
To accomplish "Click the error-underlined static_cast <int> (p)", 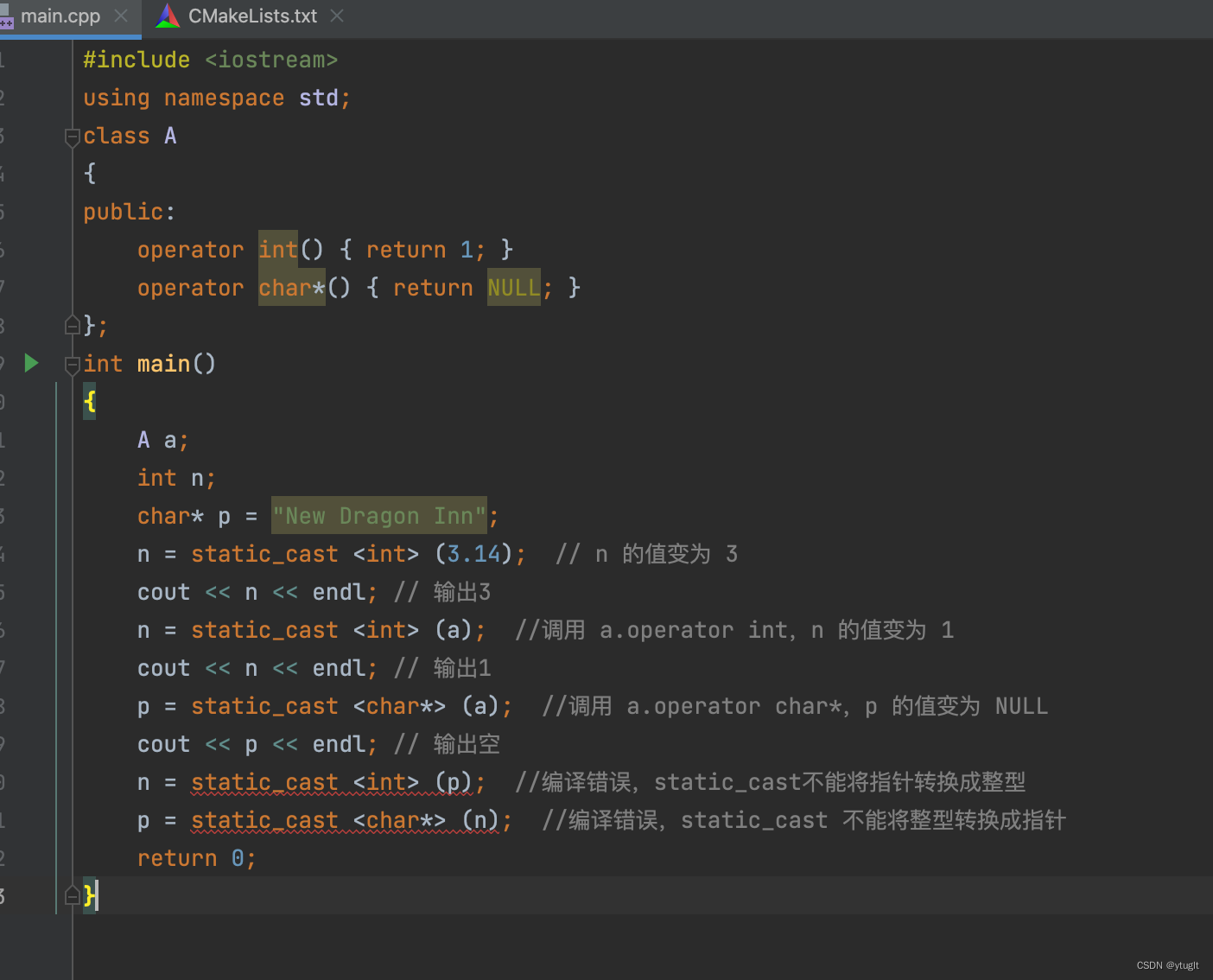I will tap(332, 783).
